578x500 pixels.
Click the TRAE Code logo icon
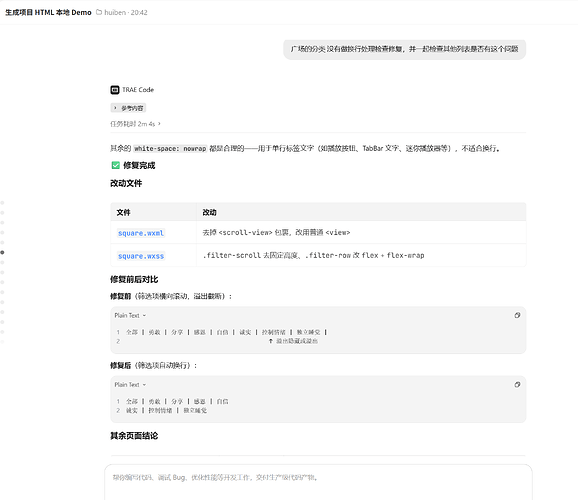click(x=115, y=90)
